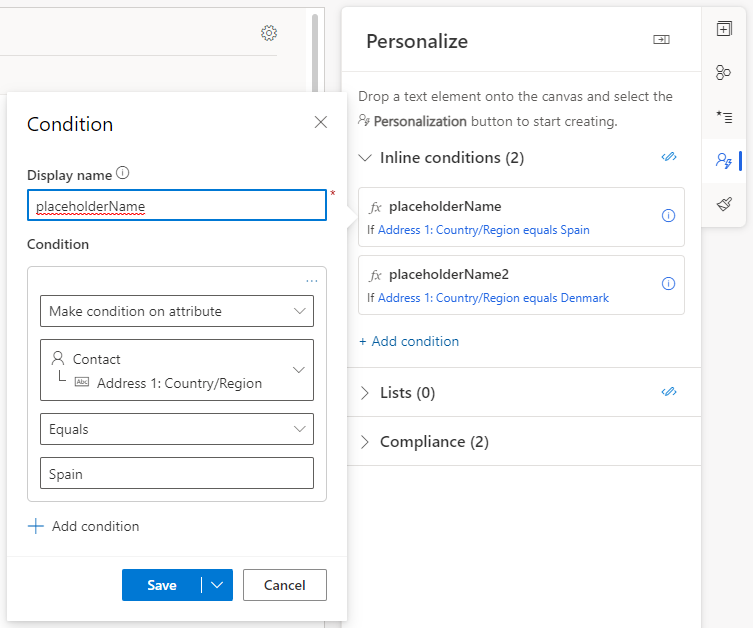This screenshot has height=628, width=753.
Task: Click the Save button
Action: [x=161, y=585]
